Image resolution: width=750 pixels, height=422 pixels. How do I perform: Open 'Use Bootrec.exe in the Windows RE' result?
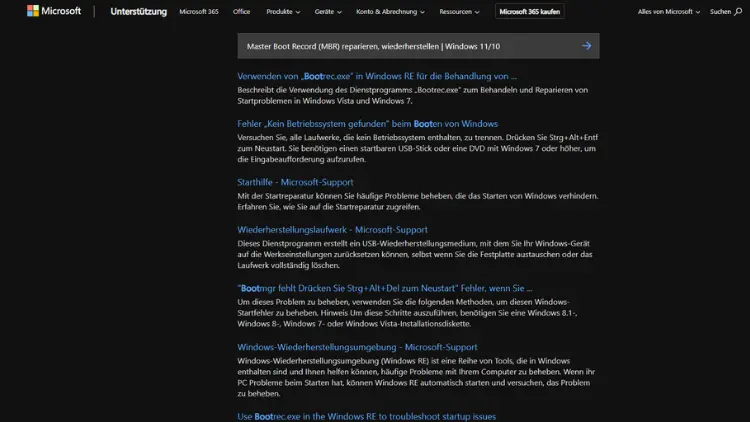(x=366, y=416)
